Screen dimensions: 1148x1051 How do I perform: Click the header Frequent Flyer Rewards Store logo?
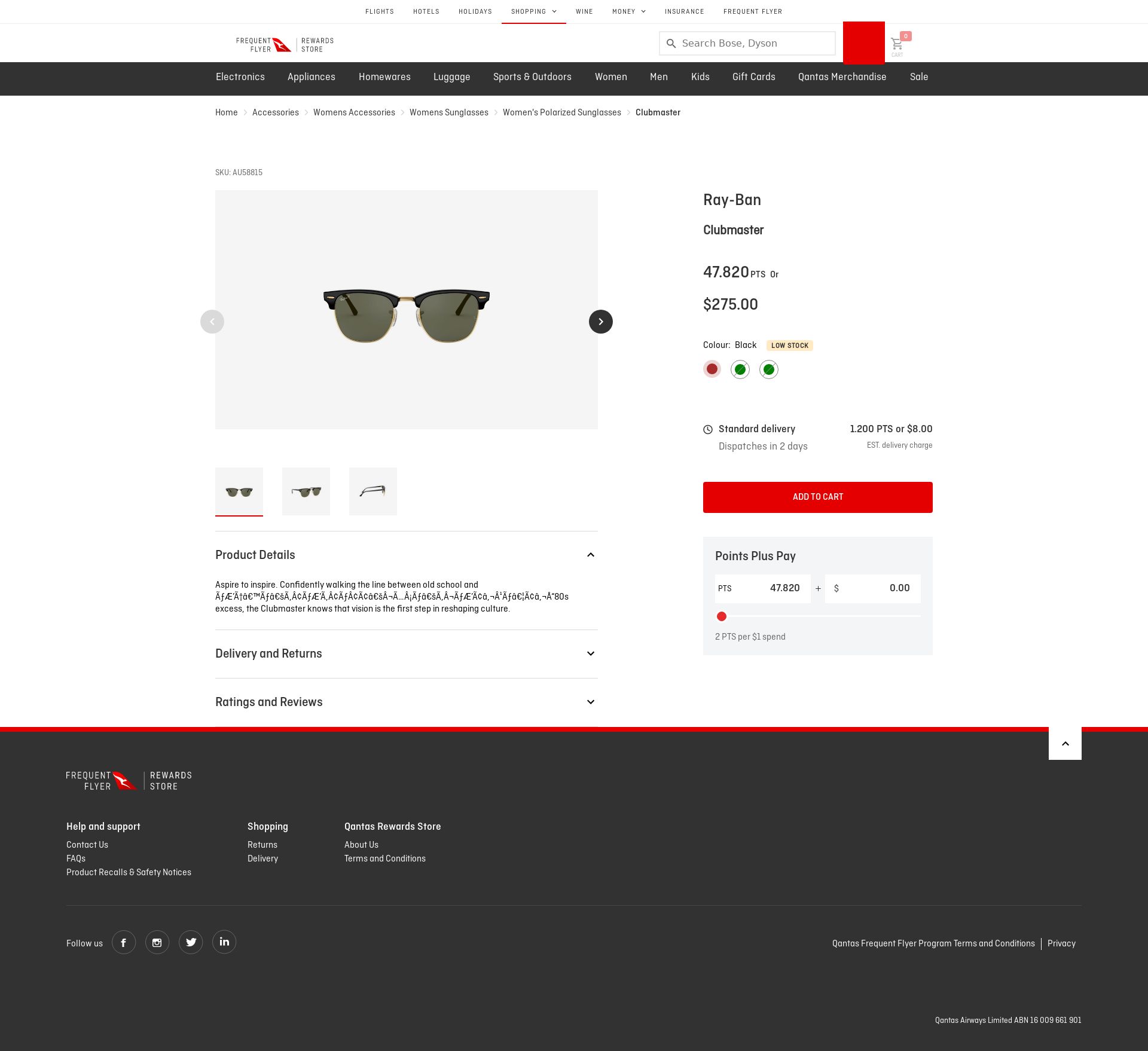click(285, 45)
